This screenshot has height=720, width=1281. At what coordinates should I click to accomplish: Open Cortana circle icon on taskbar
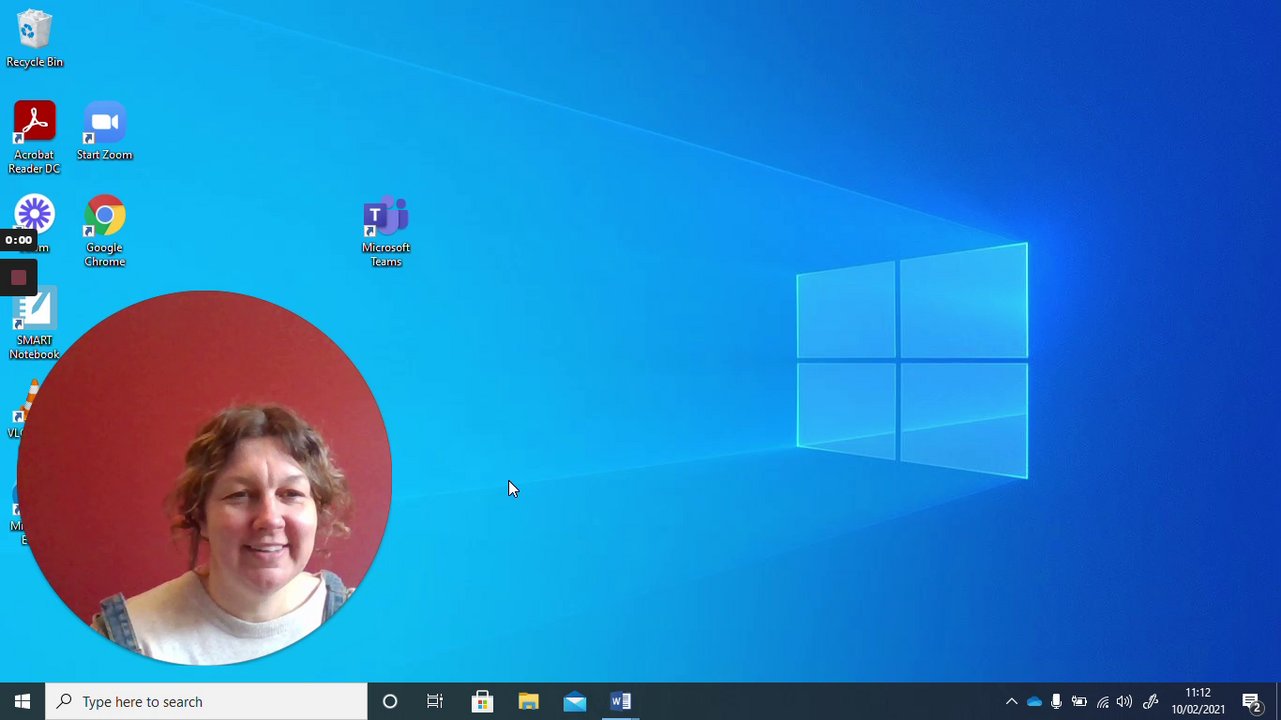click(390, 701)
